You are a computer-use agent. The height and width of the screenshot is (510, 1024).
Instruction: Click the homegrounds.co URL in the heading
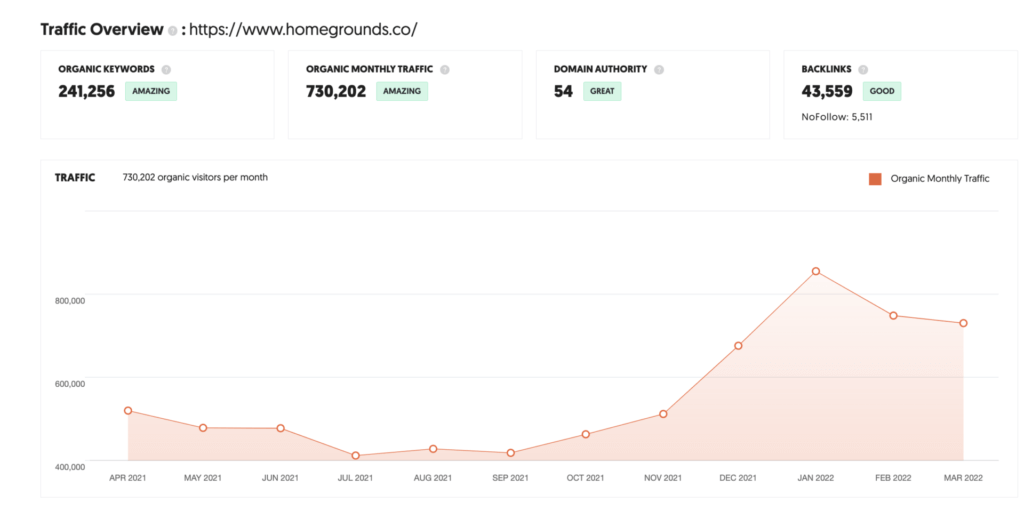[x=303, y=30]
